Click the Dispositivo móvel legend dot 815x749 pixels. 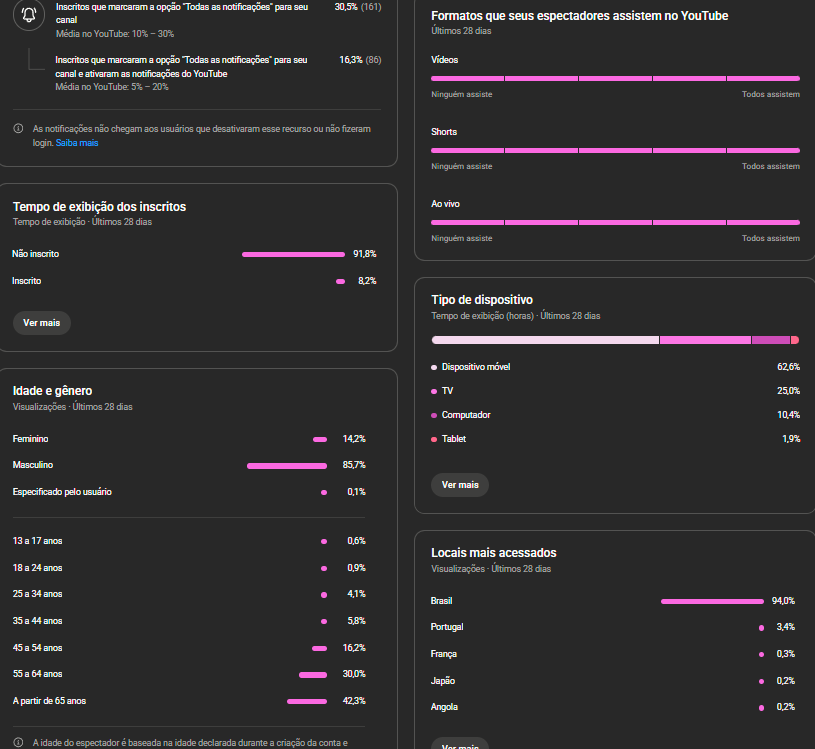pos(434,367)
